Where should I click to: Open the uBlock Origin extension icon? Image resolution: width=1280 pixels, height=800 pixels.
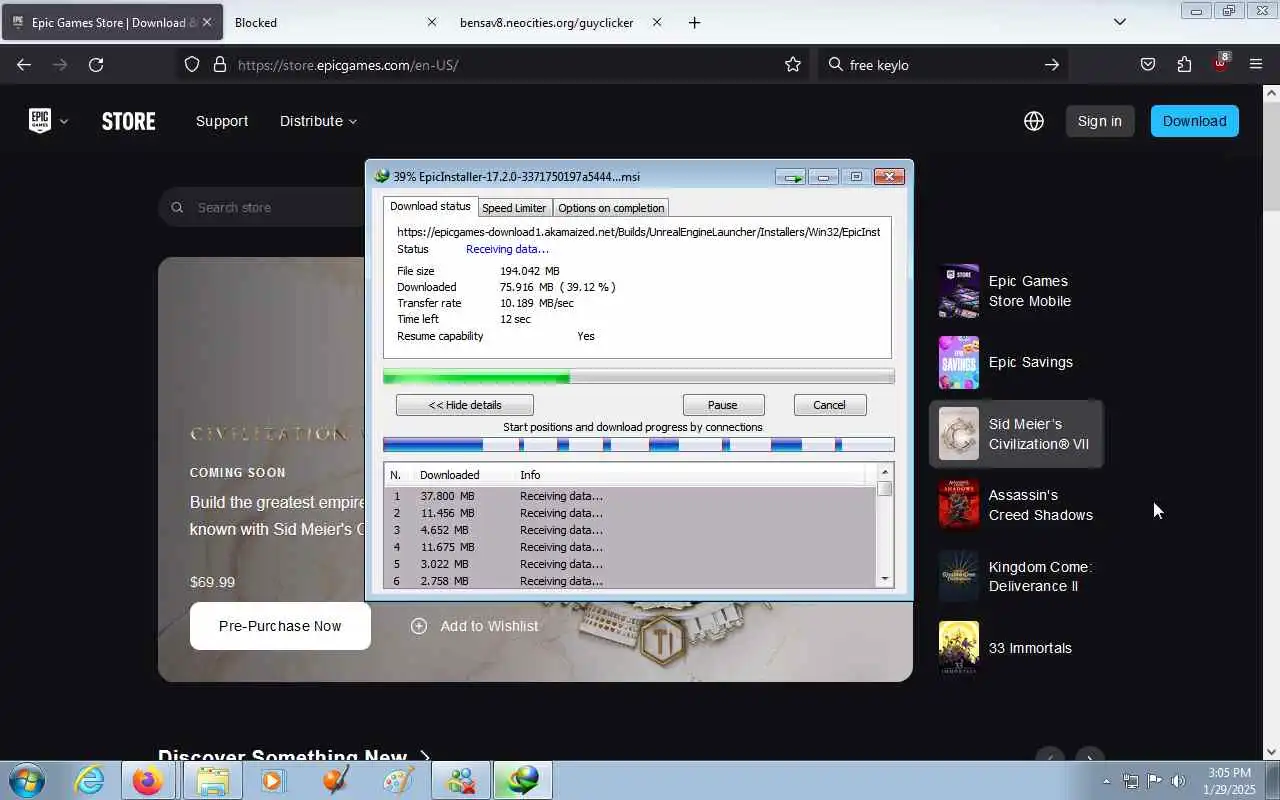click(1220, 64)
